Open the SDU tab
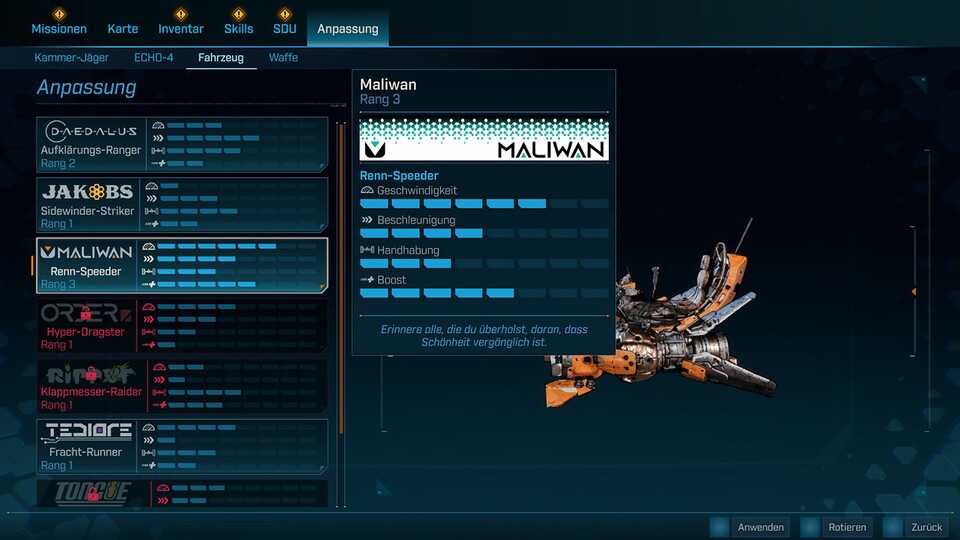The image size is (960, 540). click(285, 29)
